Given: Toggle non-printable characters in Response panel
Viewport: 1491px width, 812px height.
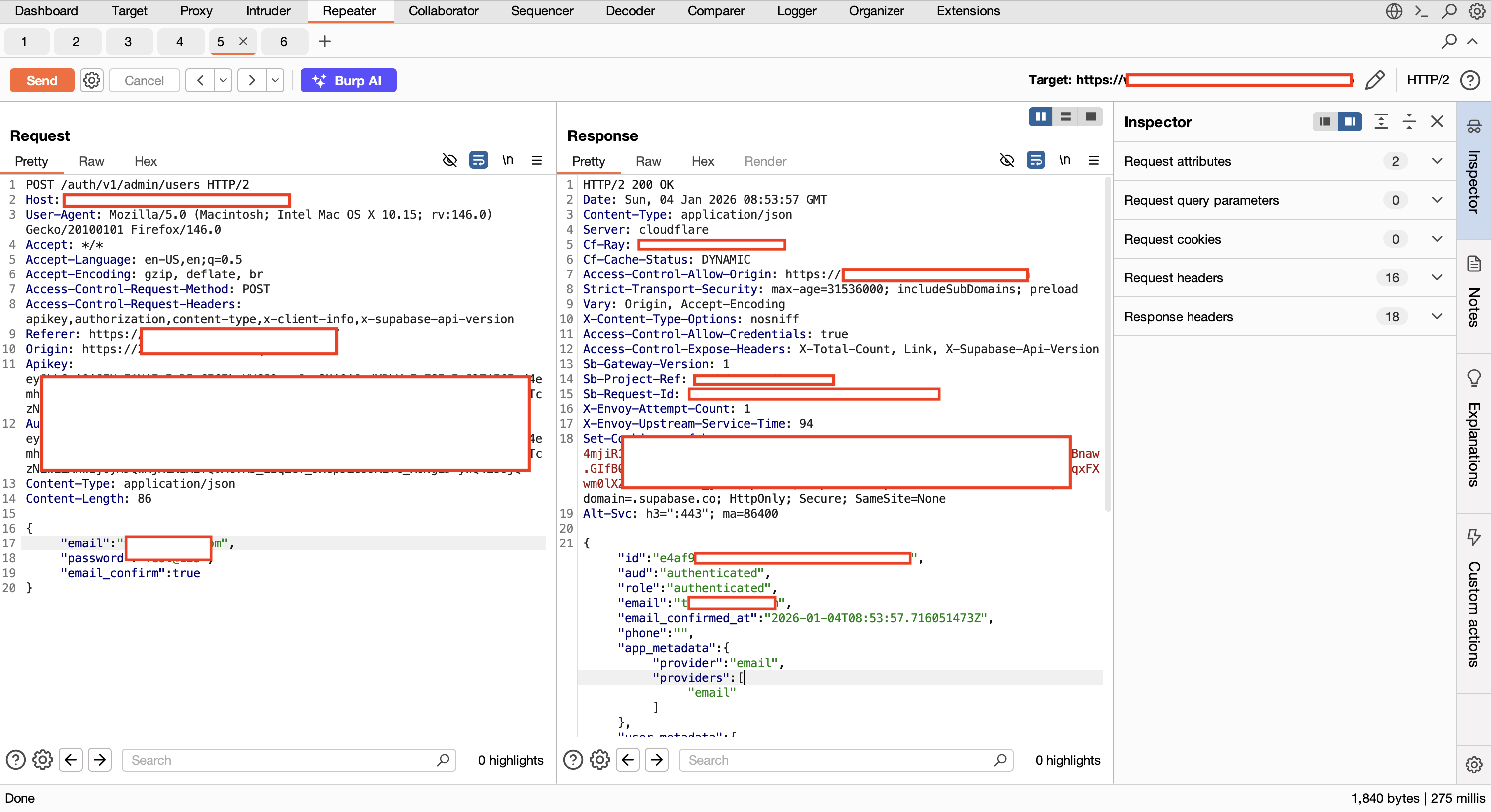Looking at the screenshot, I should pos(1007,160).
